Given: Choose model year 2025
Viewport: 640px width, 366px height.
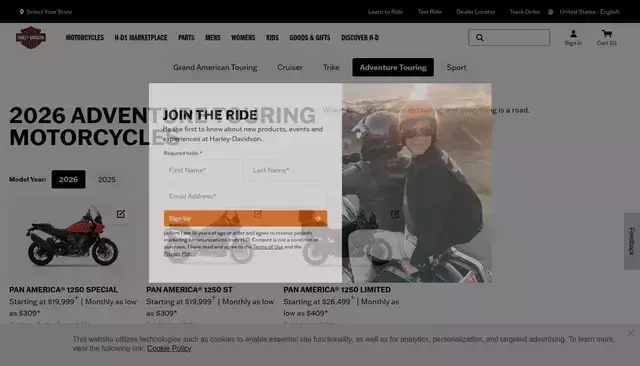Looking at the screenshot, I should click(107, 180).
